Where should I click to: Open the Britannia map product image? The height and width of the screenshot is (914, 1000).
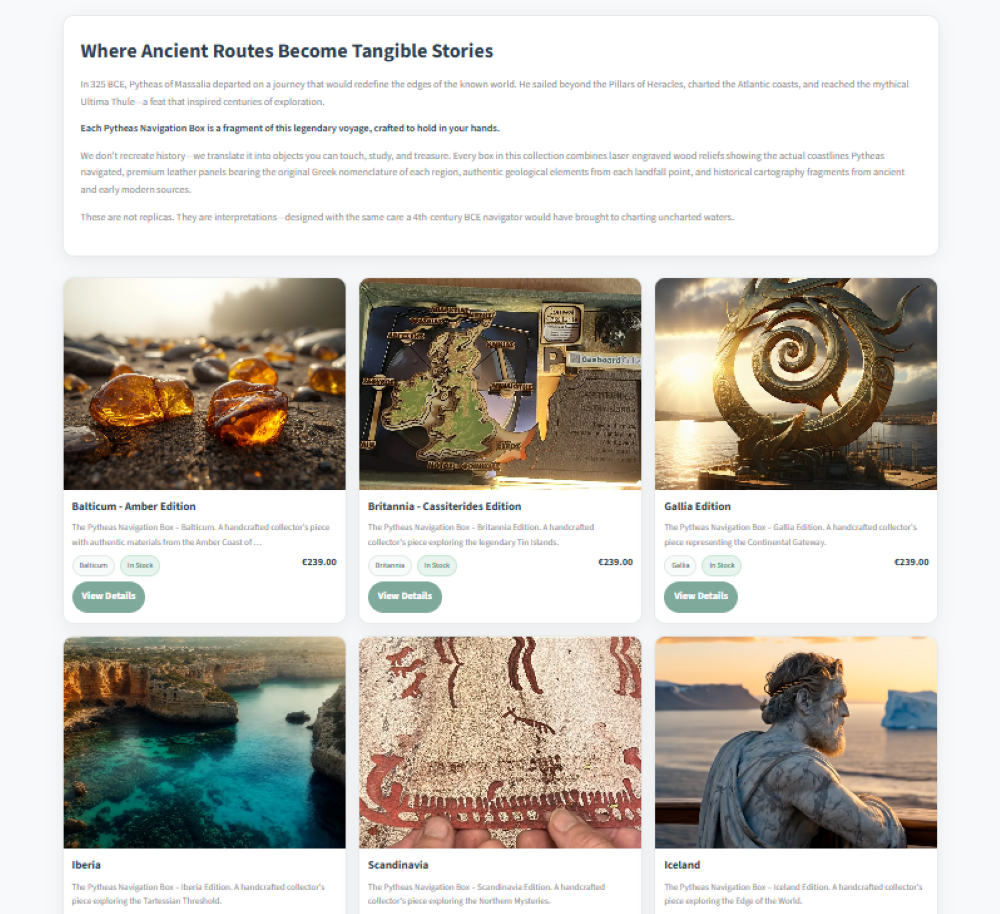pyautogui.click(x=500, y=384)
